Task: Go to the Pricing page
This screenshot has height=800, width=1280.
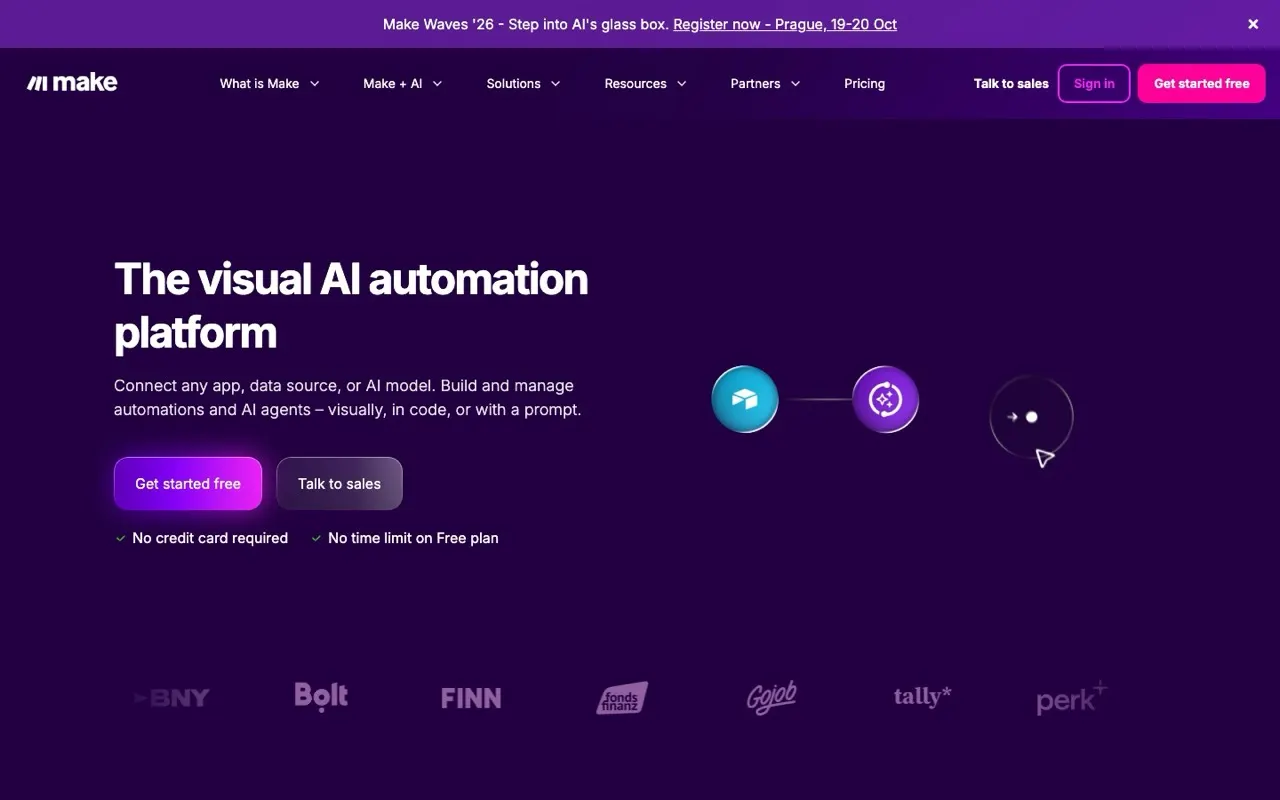Action: point(864,84)
